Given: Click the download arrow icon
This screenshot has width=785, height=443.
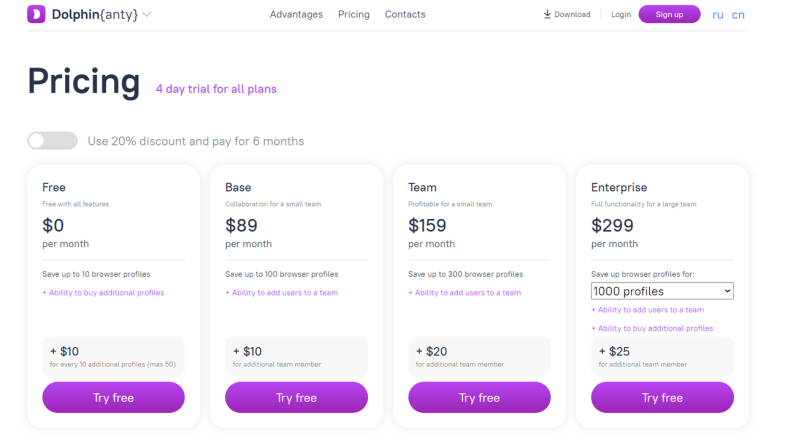Looking at the screenshot, I should 547,15.
